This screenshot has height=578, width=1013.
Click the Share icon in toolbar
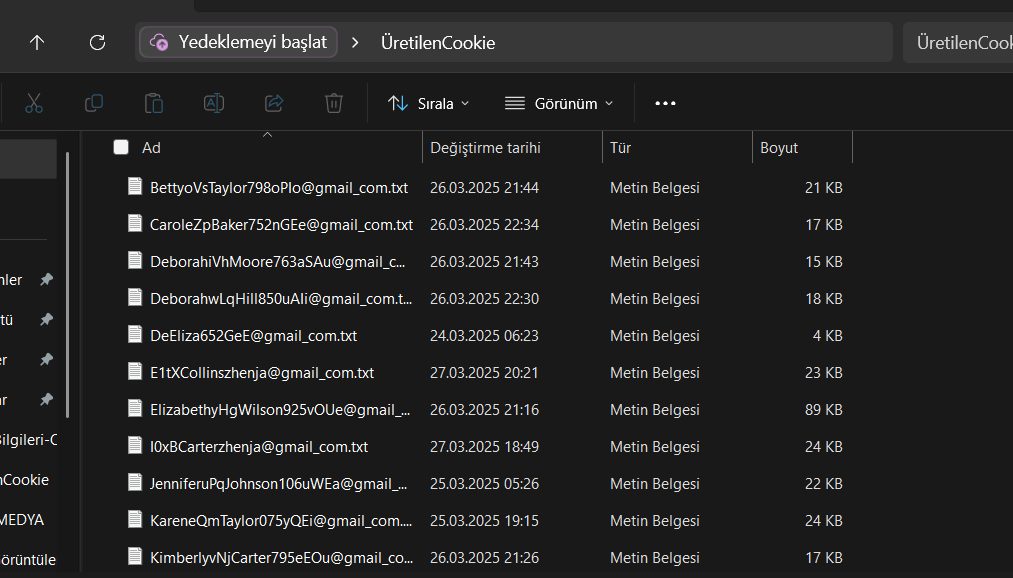(274, 103)
